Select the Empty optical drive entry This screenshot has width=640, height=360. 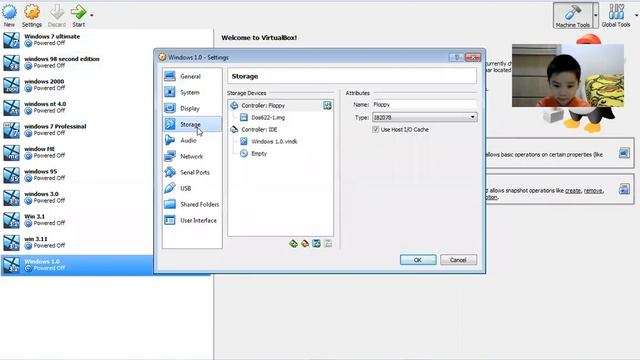[259, 153]
